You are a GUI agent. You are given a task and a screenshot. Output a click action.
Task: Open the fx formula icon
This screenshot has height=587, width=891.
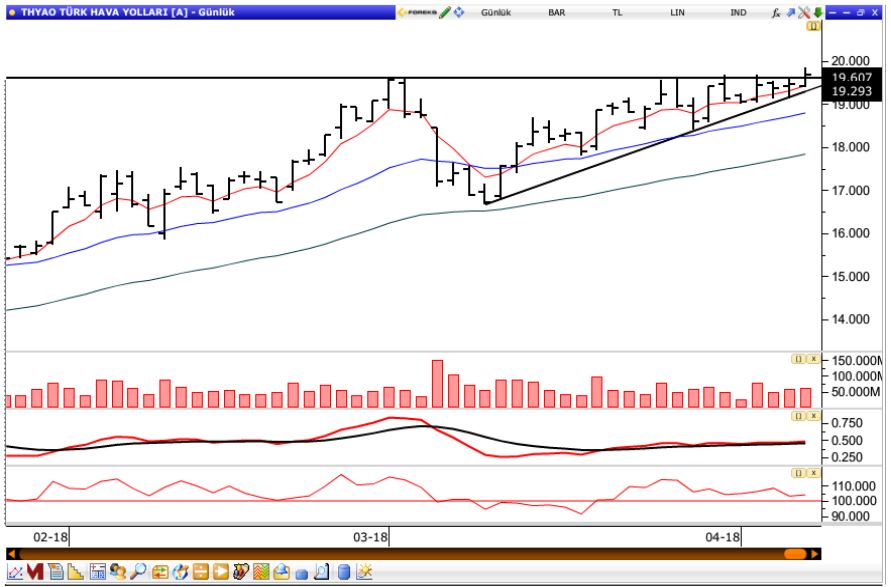776,13
